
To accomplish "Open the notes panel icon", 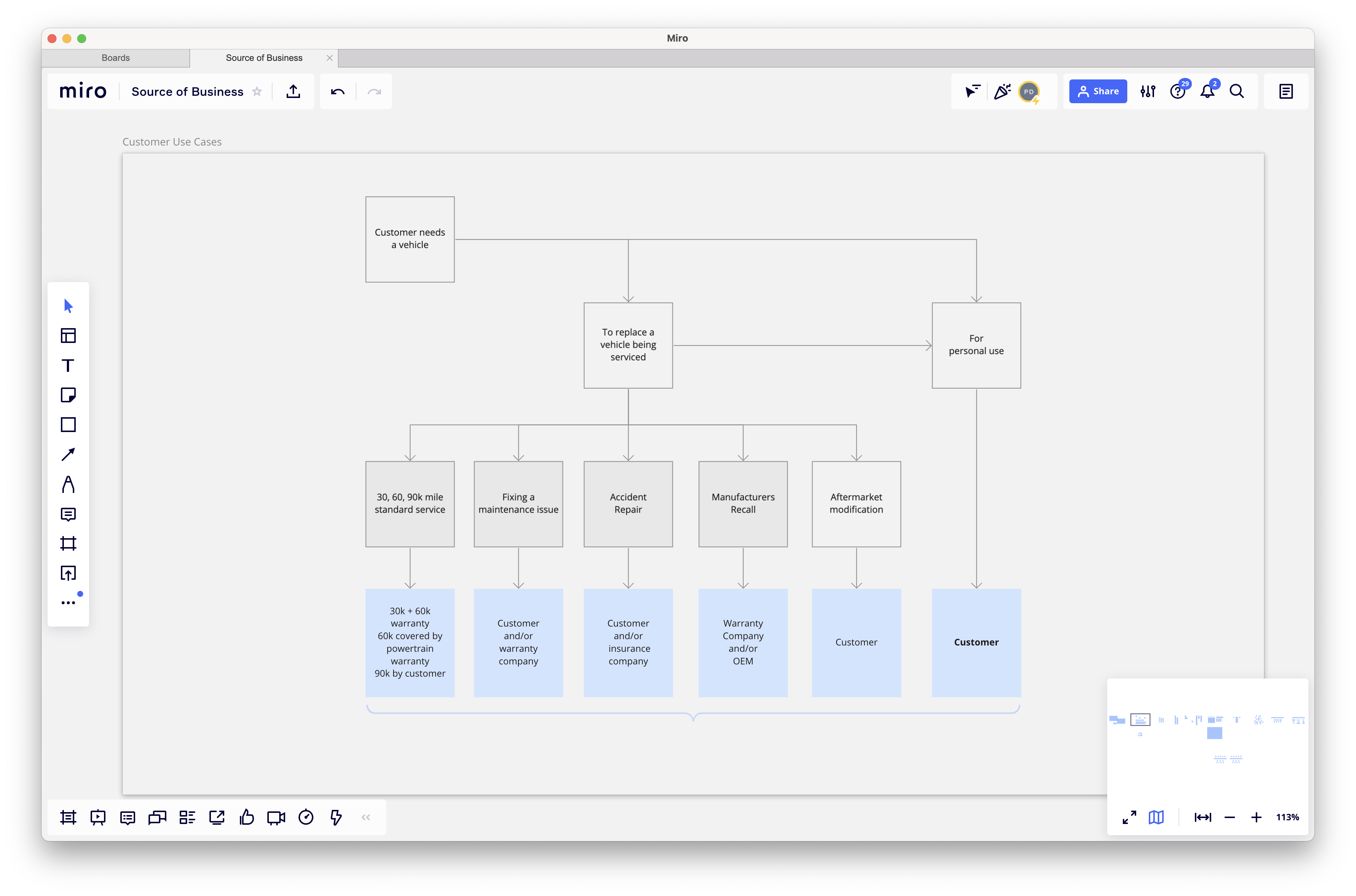I will [x=1286, y=91].
